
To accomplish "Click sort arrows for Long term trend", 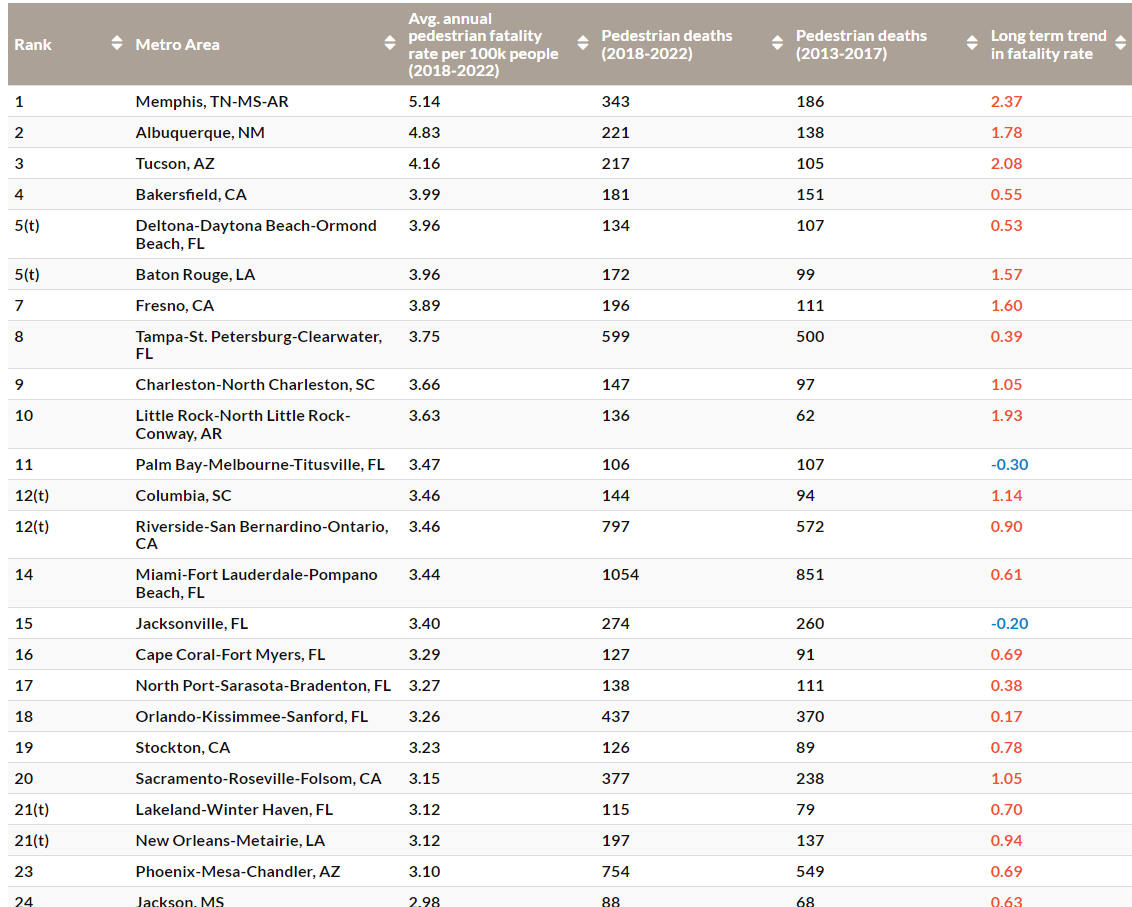I will tap(1120, 44).
